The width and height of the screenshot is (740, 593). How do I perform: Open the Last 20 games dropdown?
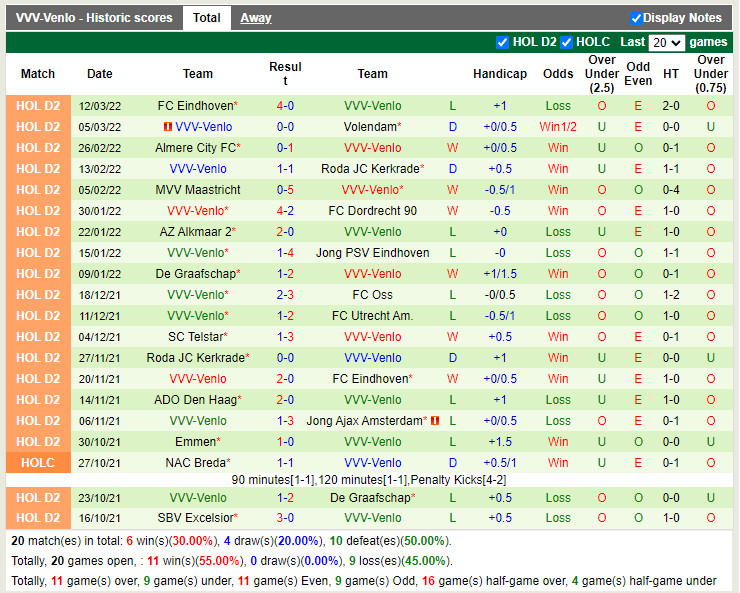(666, 42)
